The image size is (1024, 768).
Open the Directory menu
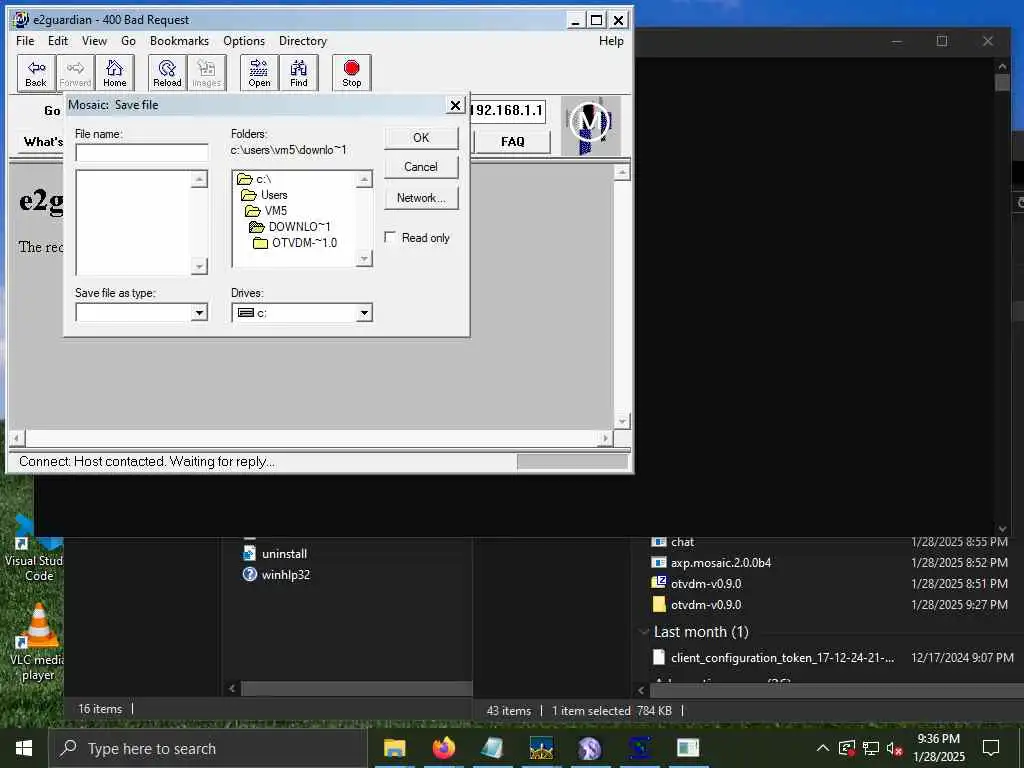tap(302, 40)
